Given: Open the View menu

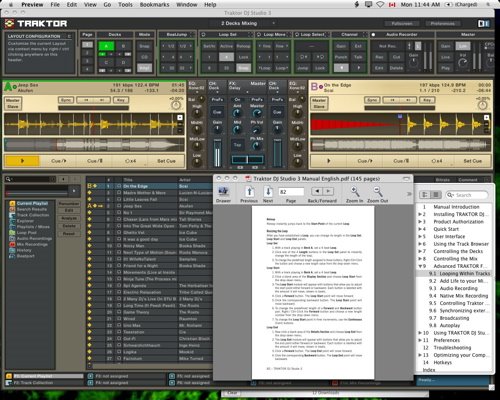Looking at the screenshot, I should click(90, 5).
